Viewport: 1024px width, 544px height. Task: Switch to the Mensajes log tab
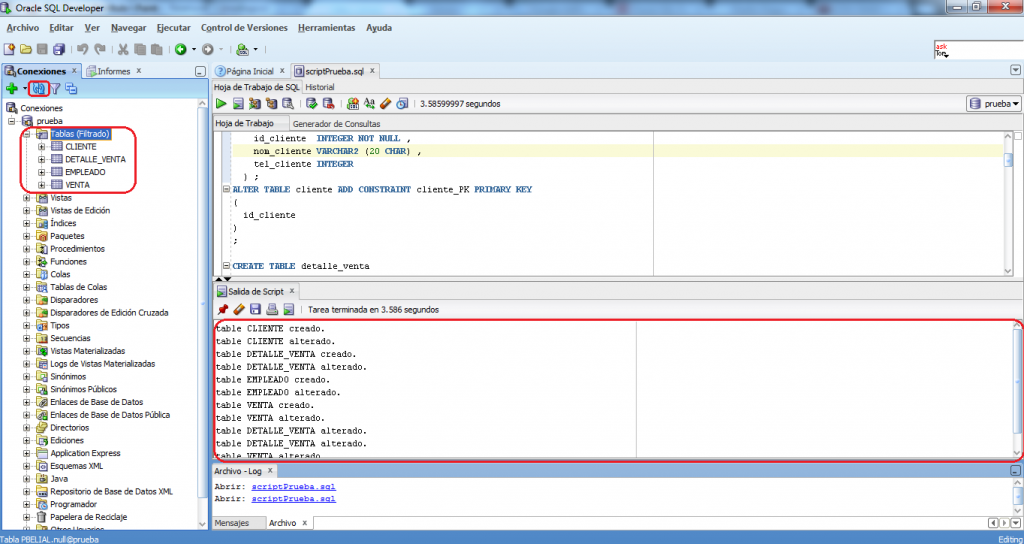[232, 523]
